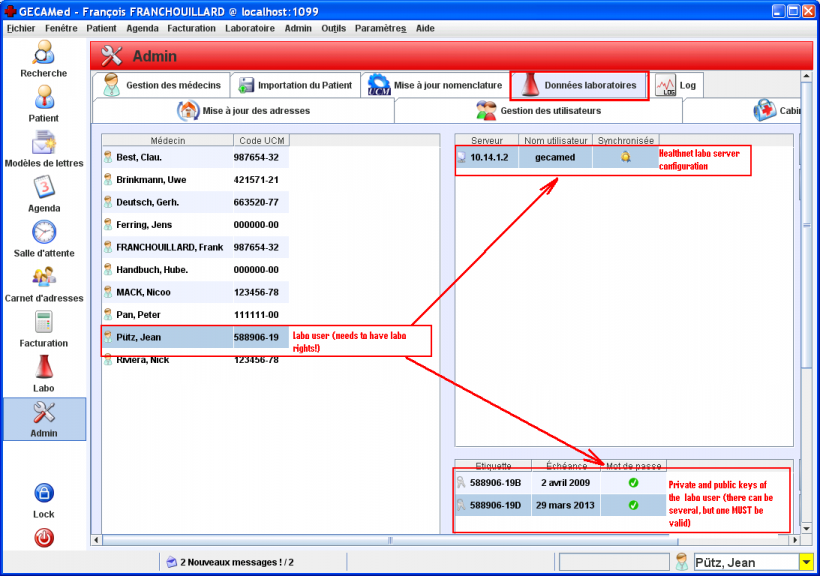The height and width of the screenshot is (576, 820).
Task: Switch to Importation du Patient tab
Action: click(x=296, y=85)
